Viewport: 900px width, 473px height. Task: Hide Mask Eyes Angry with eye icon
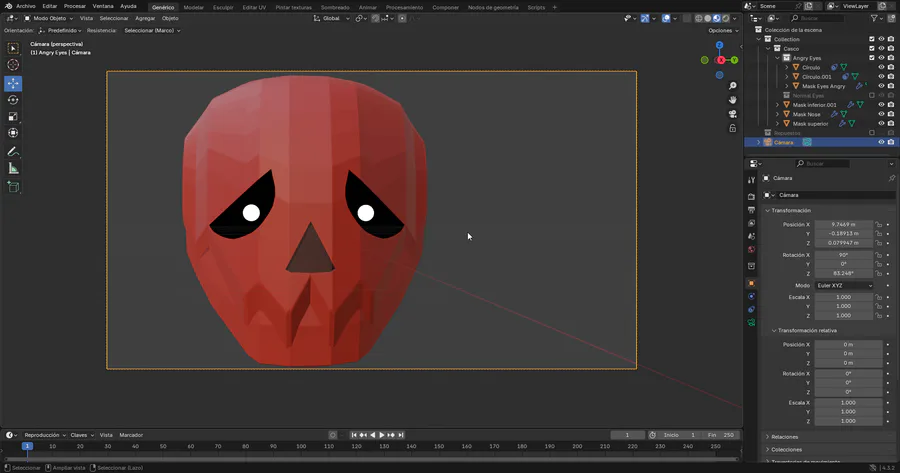click(x=881, y=86)
